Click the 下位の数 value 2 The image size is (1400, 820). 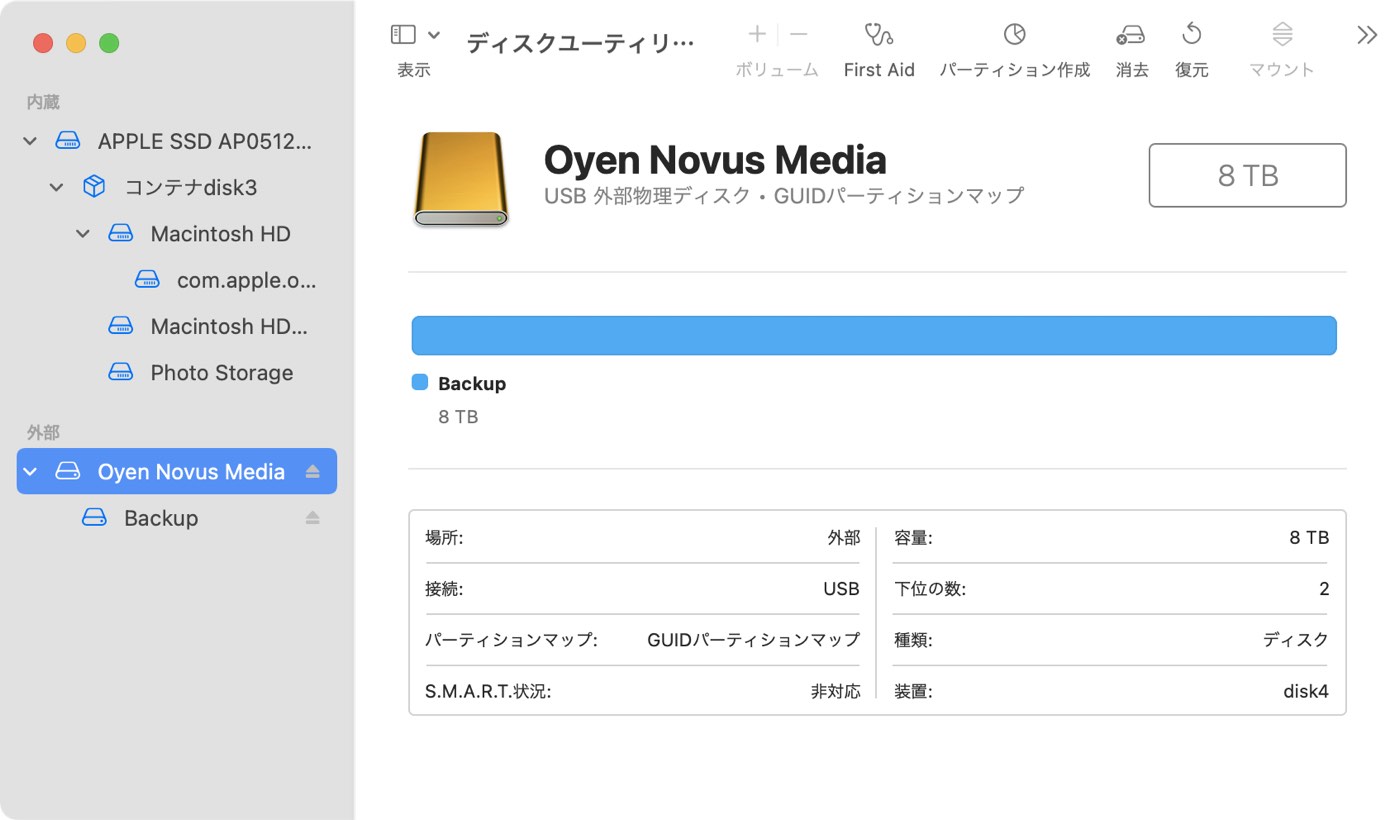[1324, 589]
